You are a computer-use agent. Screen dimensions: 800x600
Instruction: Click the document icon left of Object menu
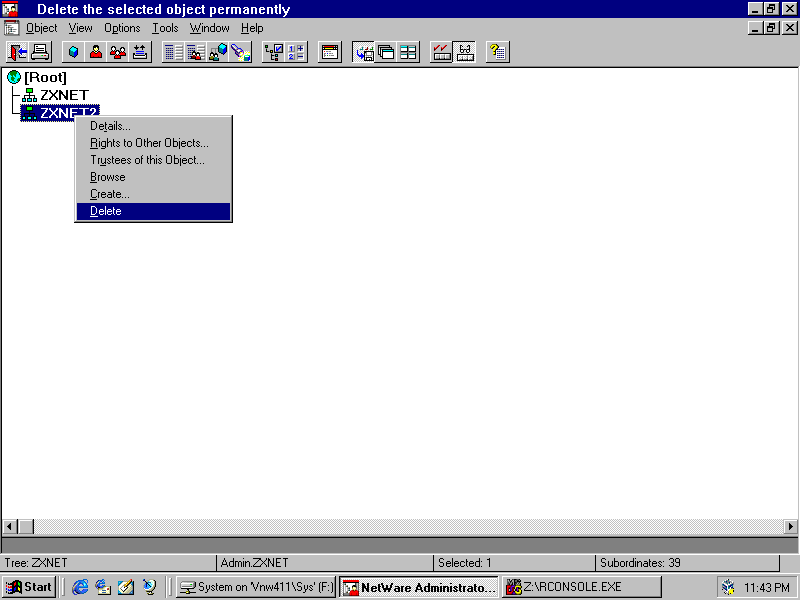point(11,28)
